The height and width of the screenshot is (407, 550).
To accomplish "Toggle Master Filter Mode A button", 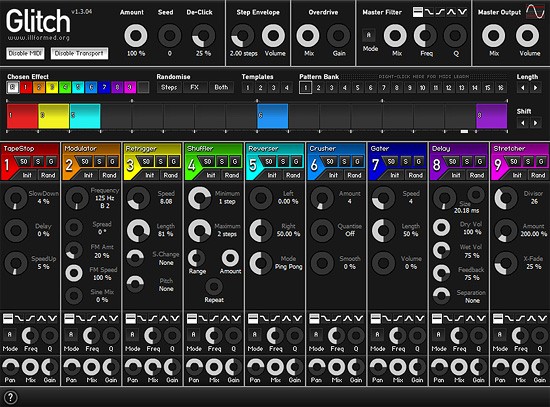I will point(368,35).
